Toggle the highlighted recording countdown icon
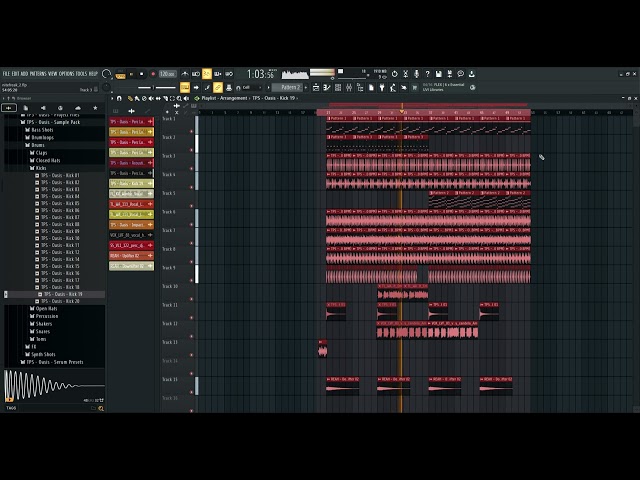 coord(207,74)
